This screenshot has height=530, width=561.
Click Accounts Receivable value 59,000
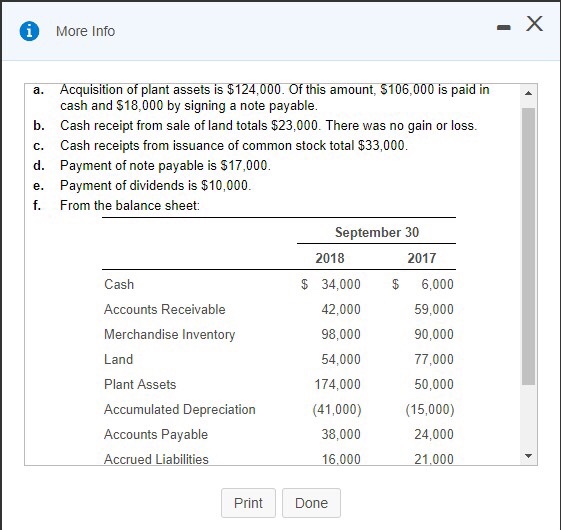click(434, 310)
